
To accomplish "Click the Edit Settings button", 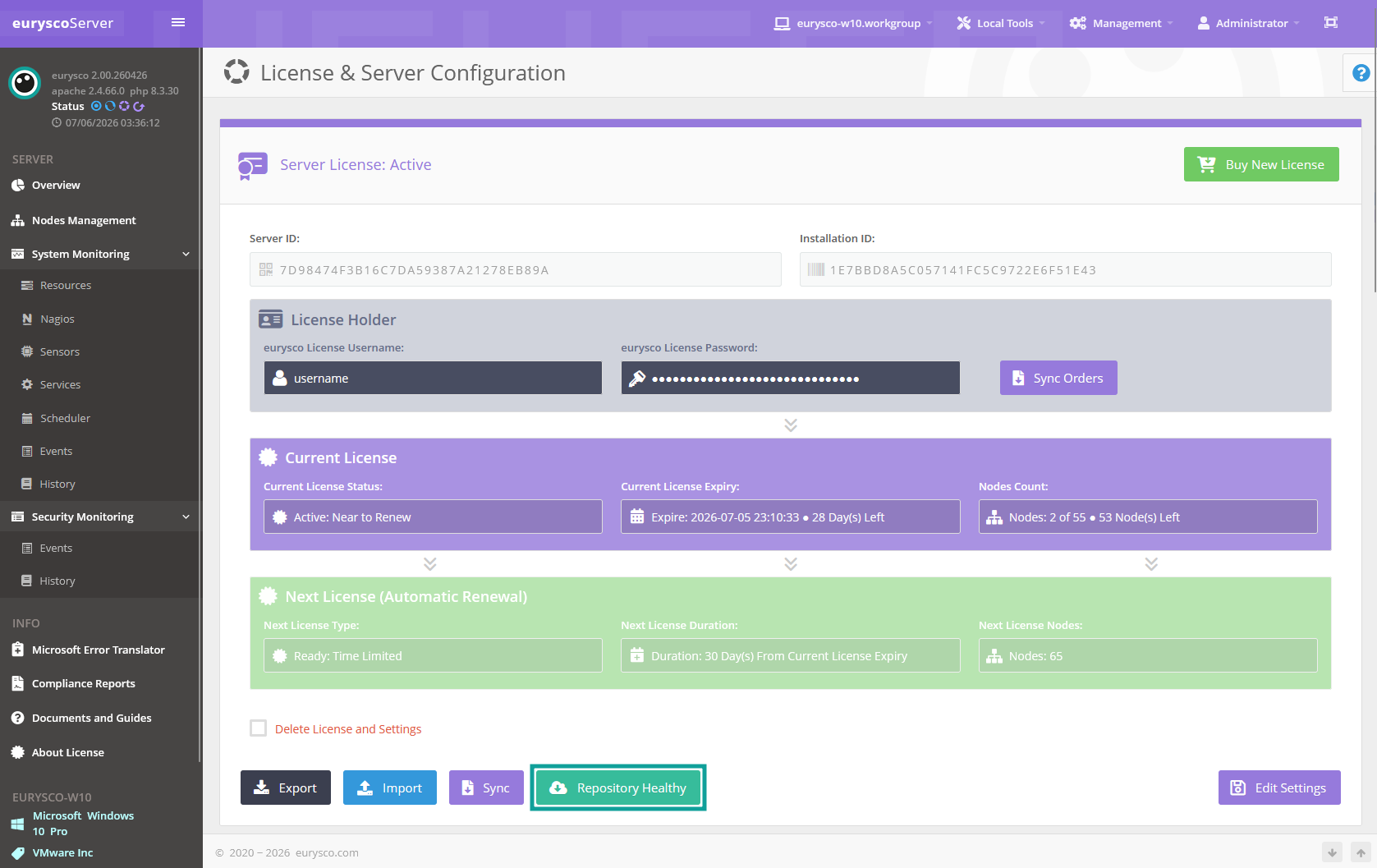I will 1279,788.
